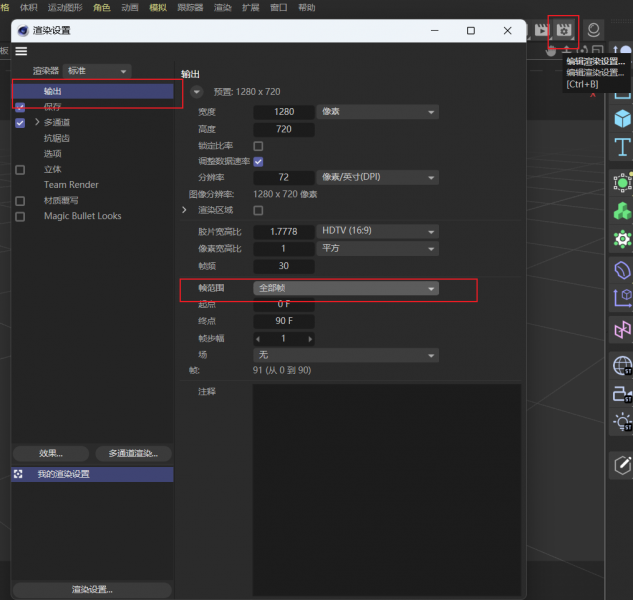The image size is (633, 600).
Task: Open the hamburger menu in render settings dialog
Action: click(21, 51)
